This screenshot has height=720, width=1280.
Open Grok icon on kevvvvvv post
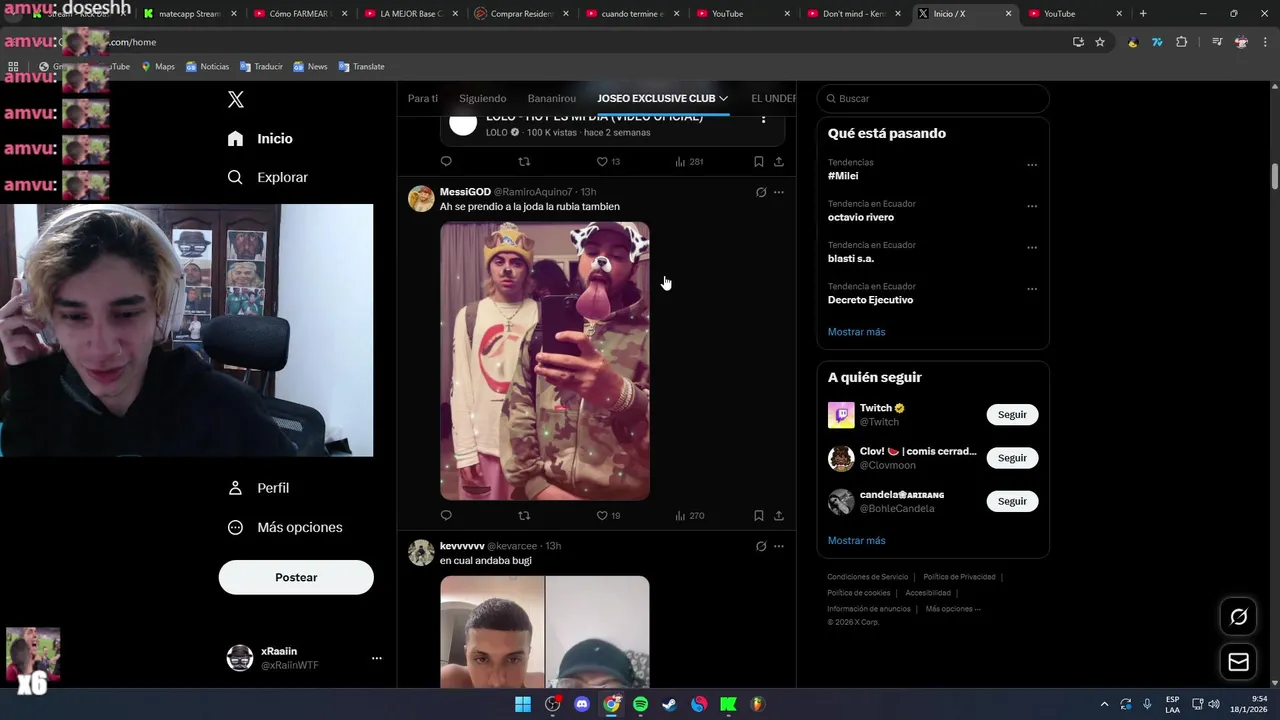[761, 546]
